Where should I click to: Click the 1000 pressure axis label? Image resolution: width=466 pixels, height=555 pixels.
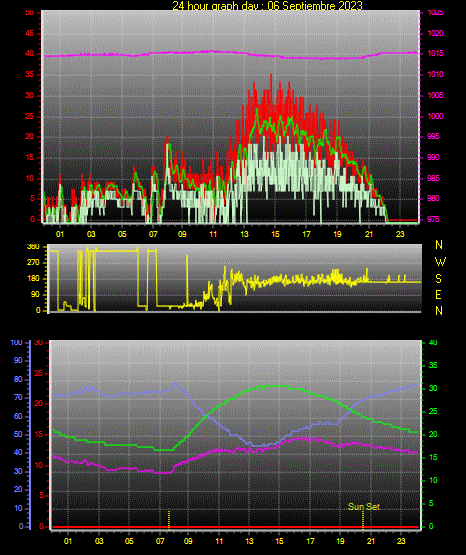pyautogui.click(x=435, y=116)
